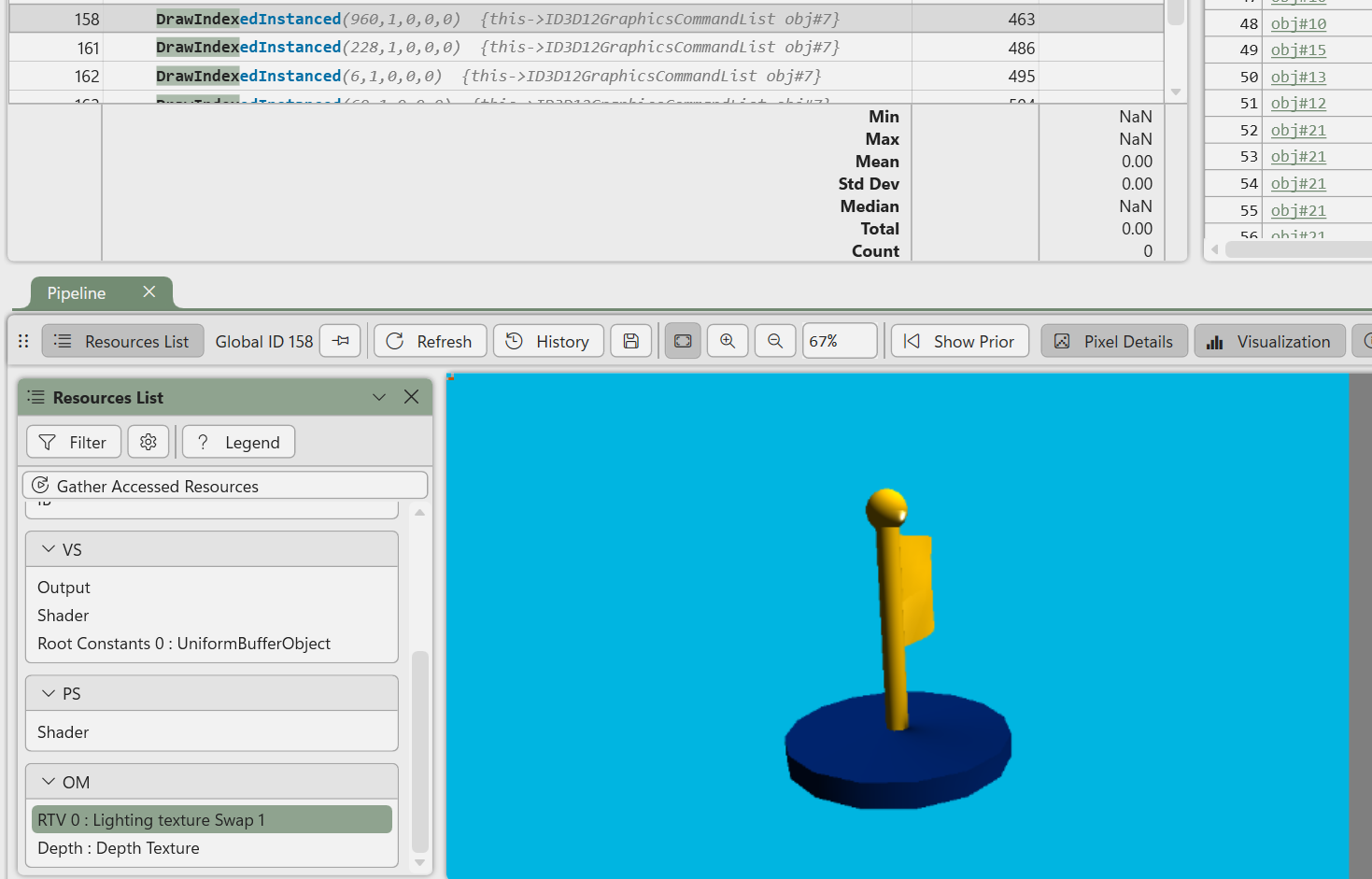Toggle the Resources List toolbar button
Viewport: 1372px width, 879px height.
(122, 341)
